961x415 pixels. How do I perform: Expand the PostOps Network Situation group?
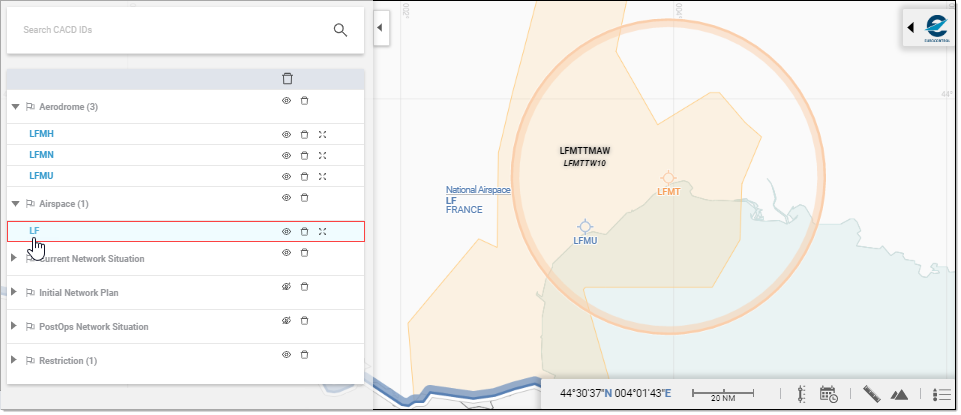(15, 326)
